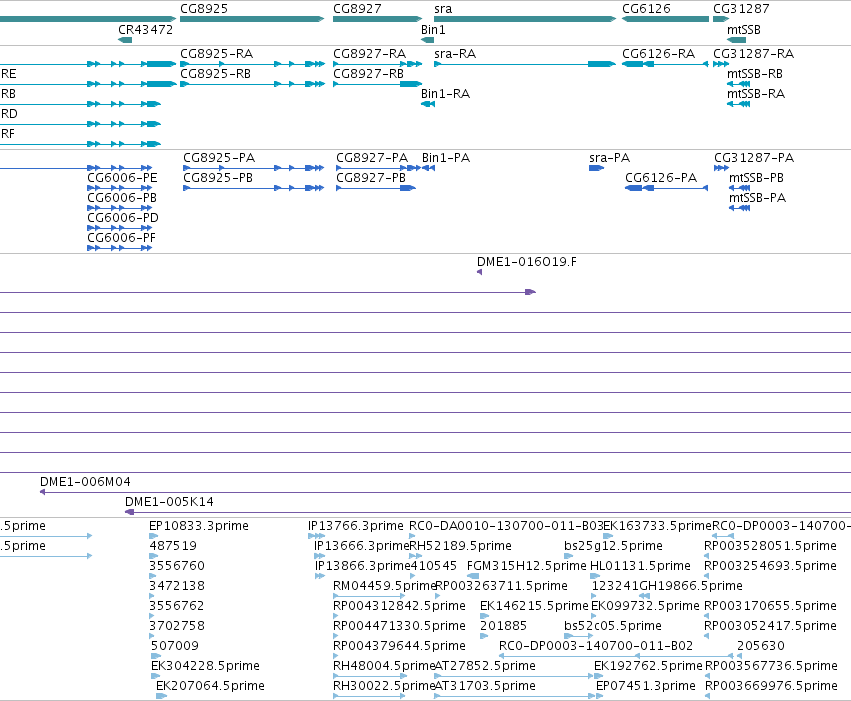
Task: Click the EP10833.3prime EST label
Action: 199,526
